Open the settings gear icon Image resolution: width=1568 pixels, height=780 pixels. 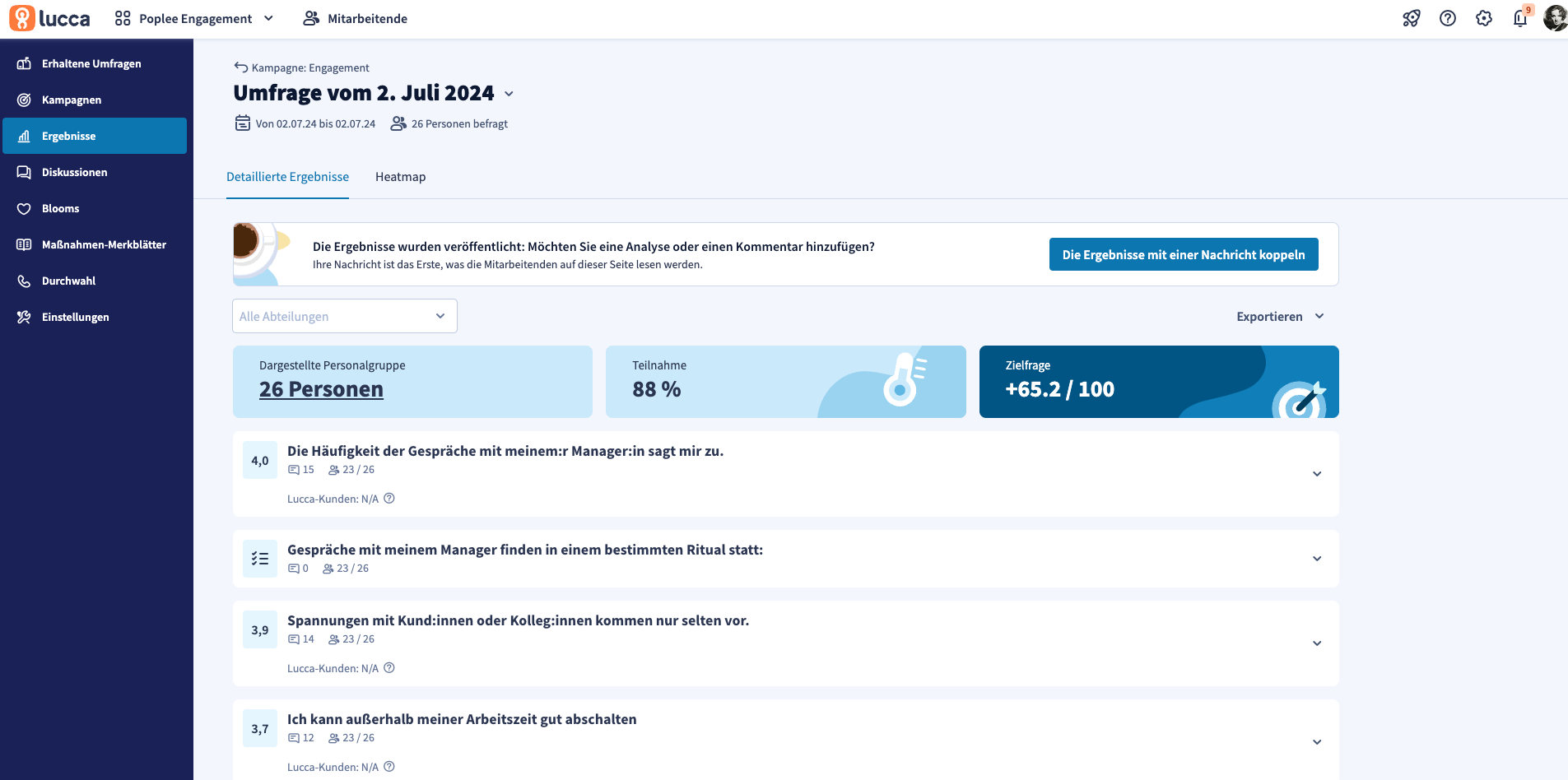click(x=1484, y=18)
